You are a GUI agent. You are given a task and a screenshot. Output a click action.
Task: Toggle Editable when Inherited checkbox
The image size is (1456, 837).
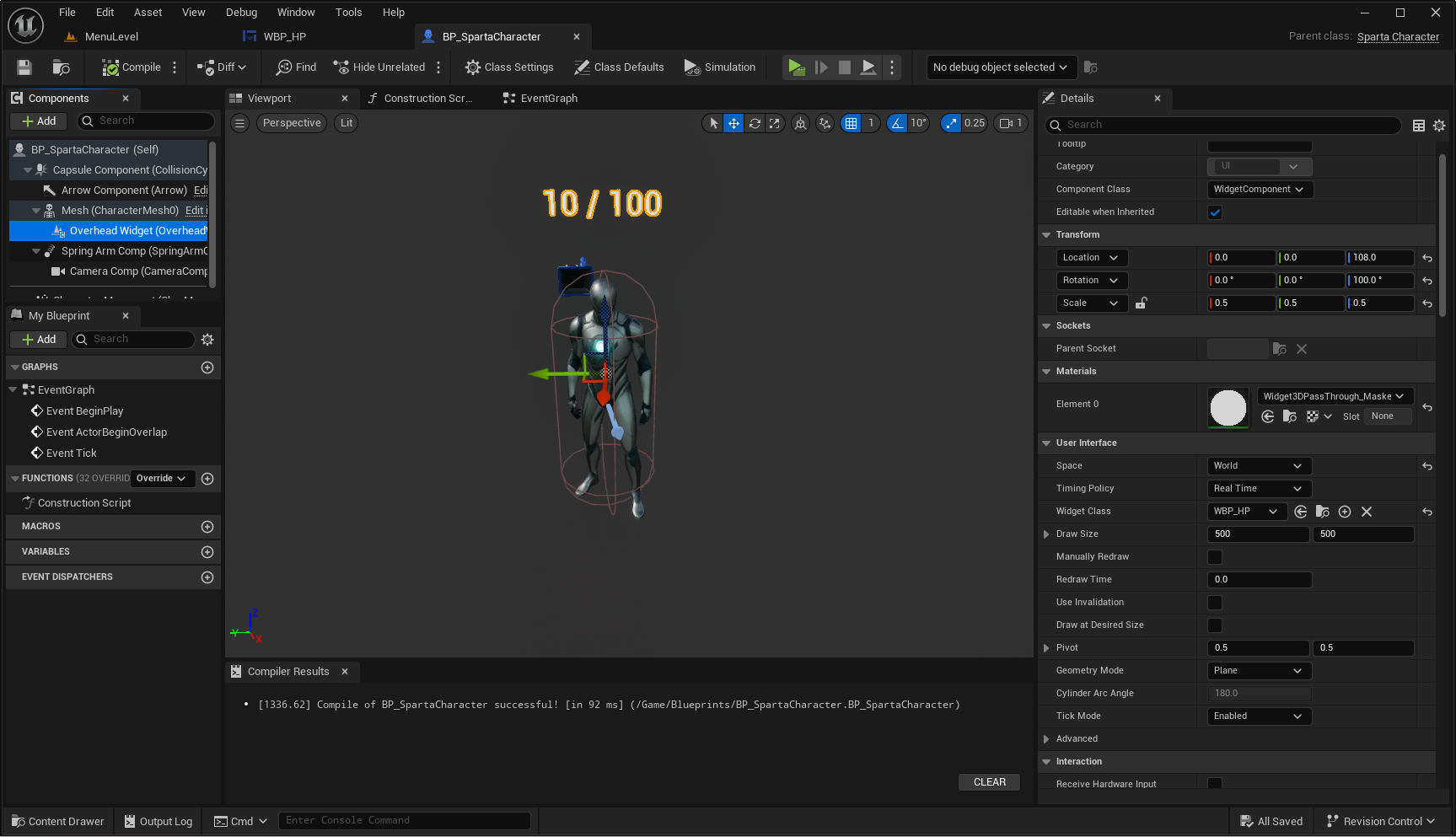(x=1215, y=212)
